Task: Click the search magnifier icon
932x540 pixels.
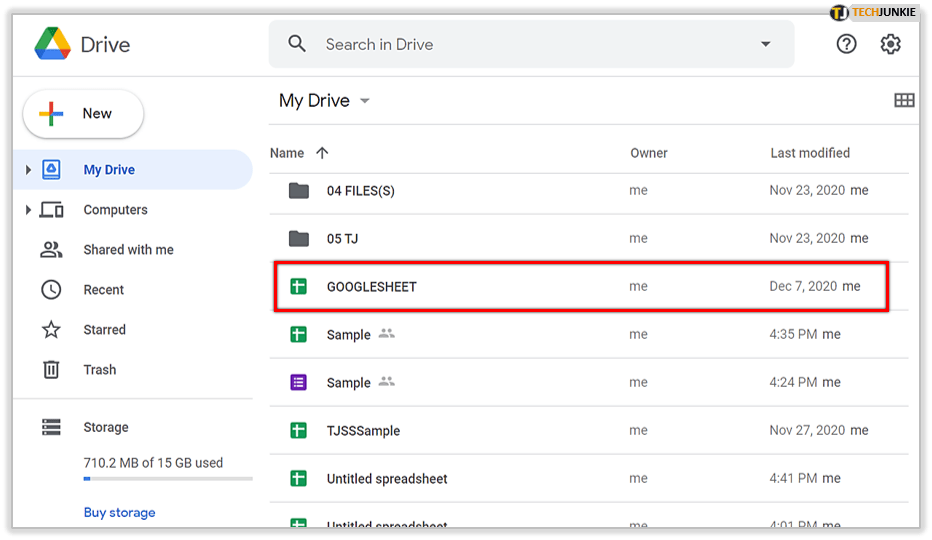Action: tap(297, 44)
